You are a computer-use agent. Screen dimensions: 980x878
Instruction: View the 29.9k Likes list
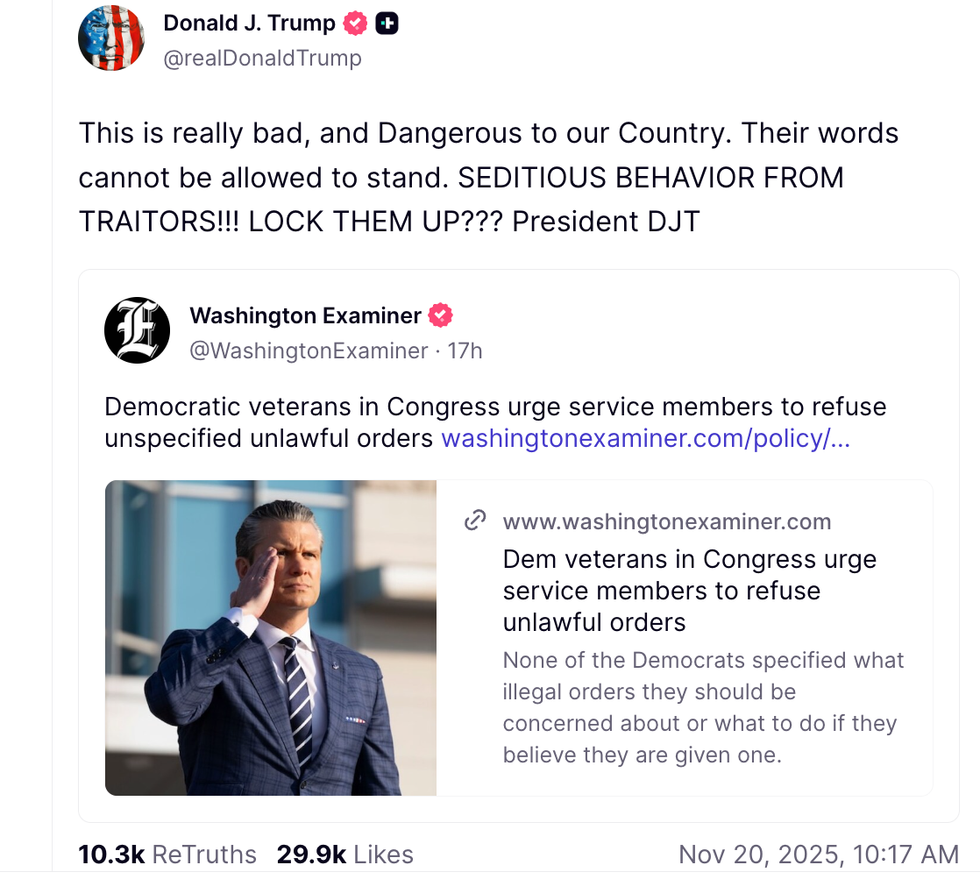click(345, 855)
